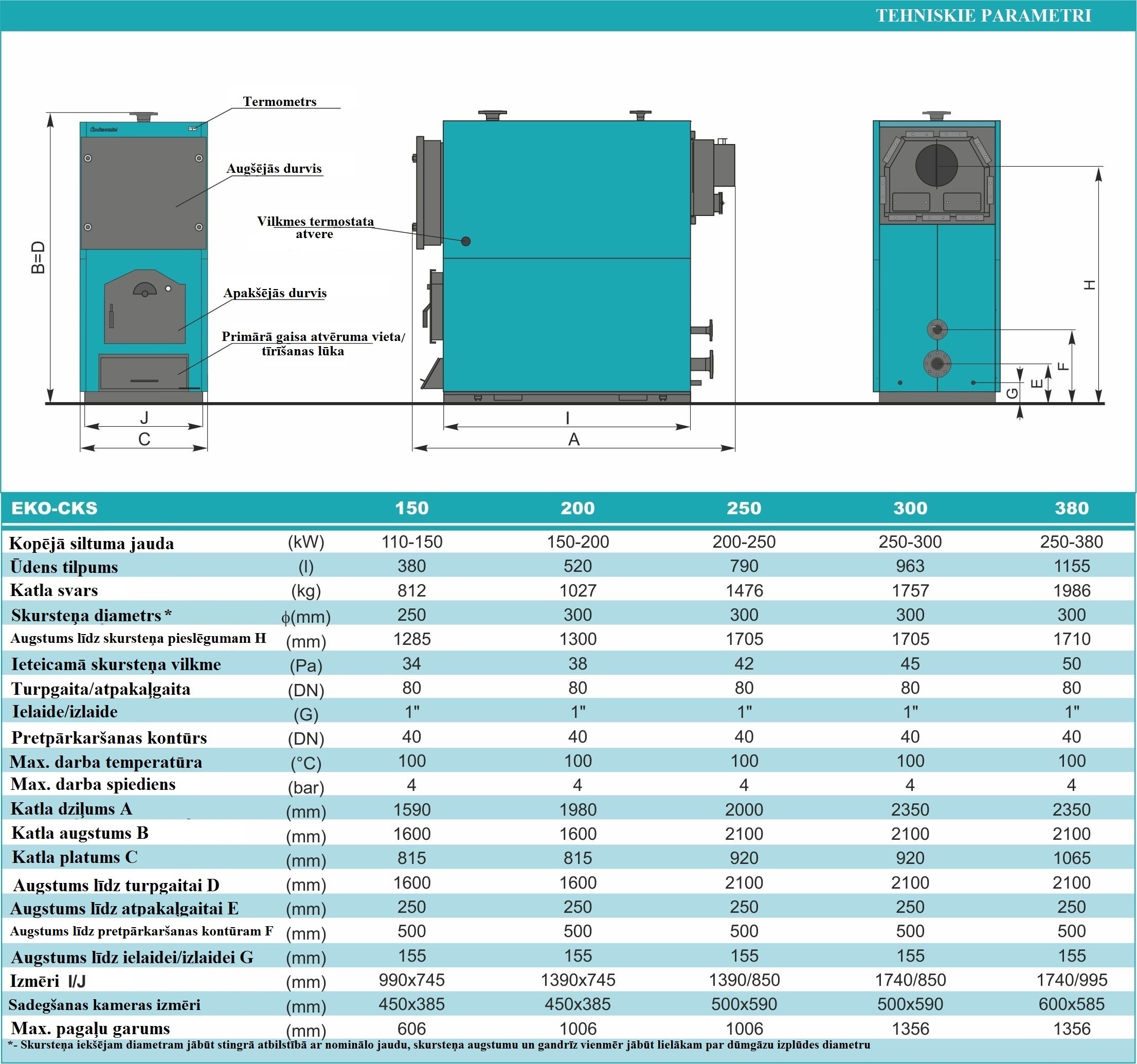Click the draft thermostat opening dot on side view
Viewport: 1137px width, 1064px height.
(x=465, y=241)
